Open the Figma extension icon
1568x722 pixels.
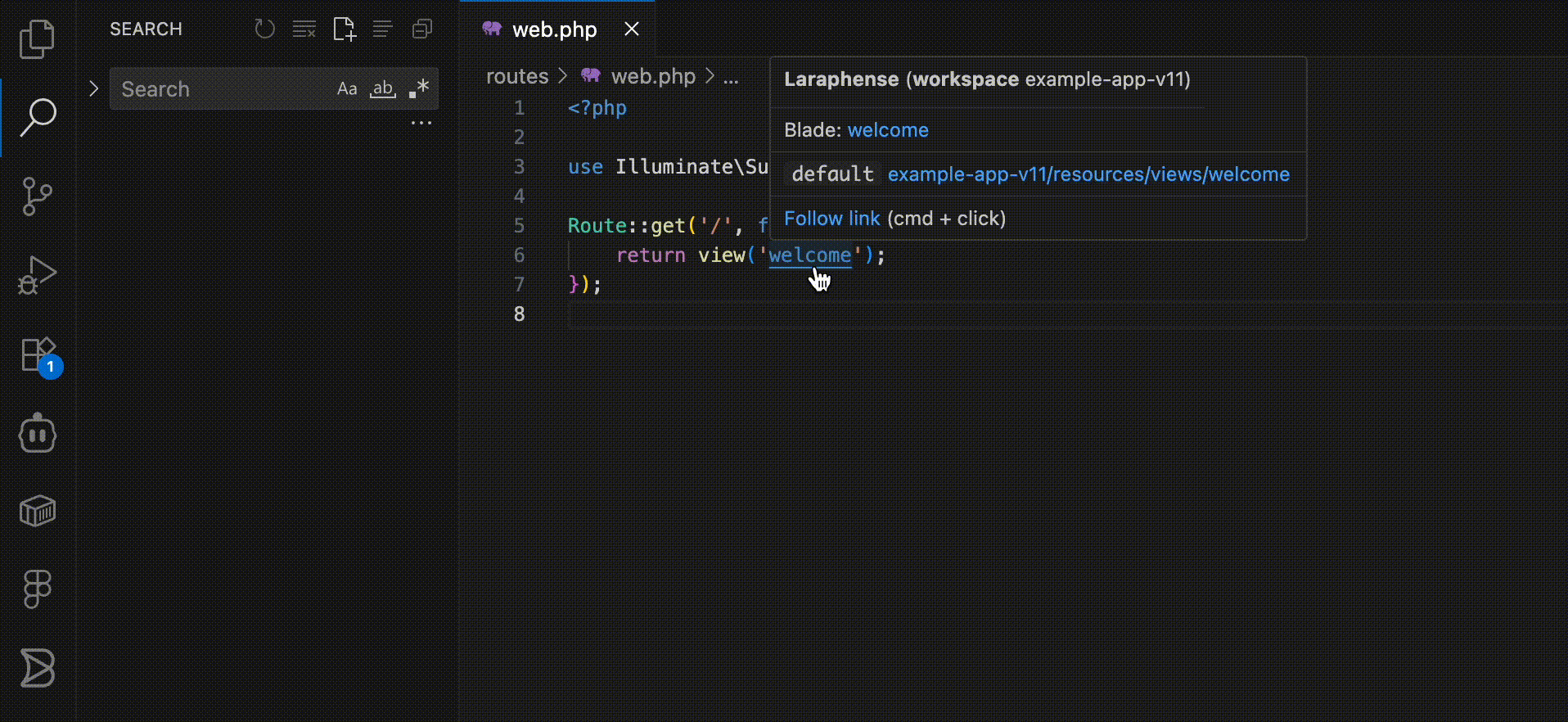coord(37,589)
